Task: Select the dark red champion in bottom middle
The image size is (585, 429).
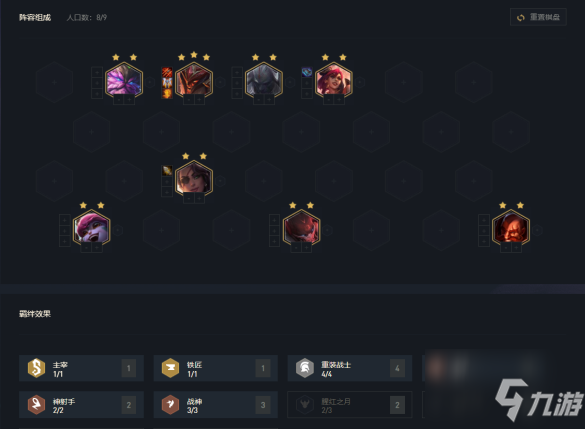Action: click(301, 229)
